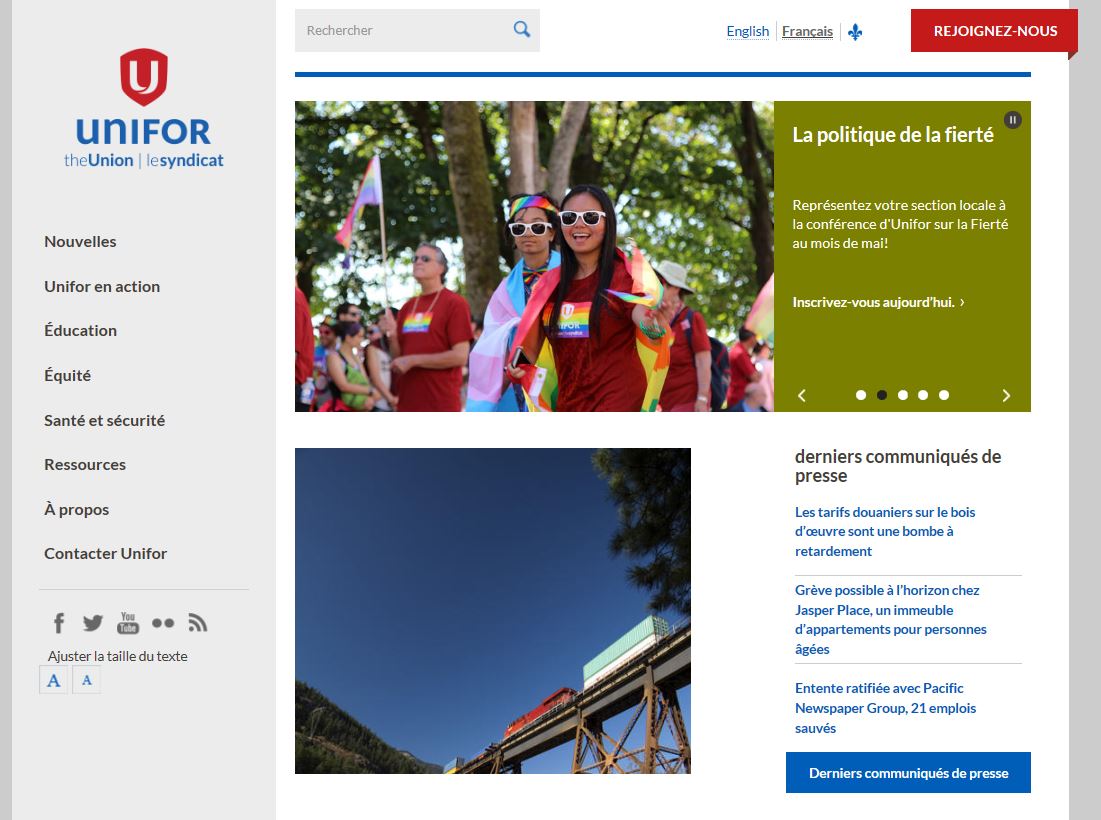Decrease text size with small A

[x=87, y=681]
